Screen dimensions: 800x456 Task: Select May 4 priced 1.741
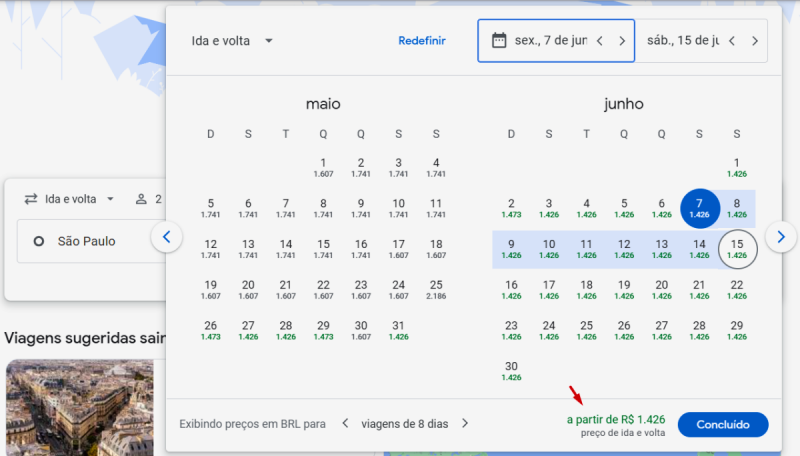(x=436, y=167)
